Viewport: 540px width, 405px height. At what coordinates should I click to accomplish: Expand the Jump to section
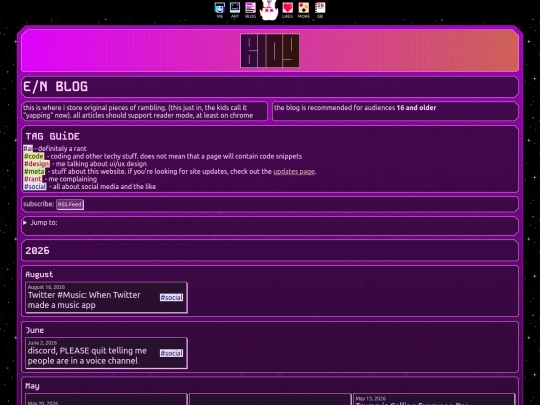pos(40,222)
